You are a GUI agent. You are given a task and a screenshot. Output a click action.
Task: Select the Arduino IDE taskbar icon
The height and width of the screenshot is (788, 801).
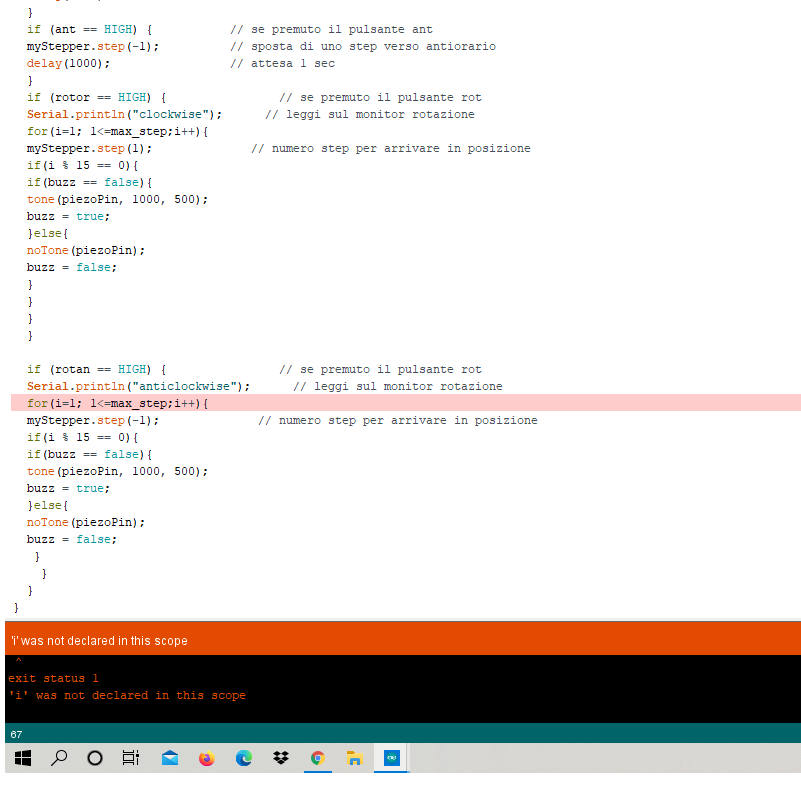[392, 758]
